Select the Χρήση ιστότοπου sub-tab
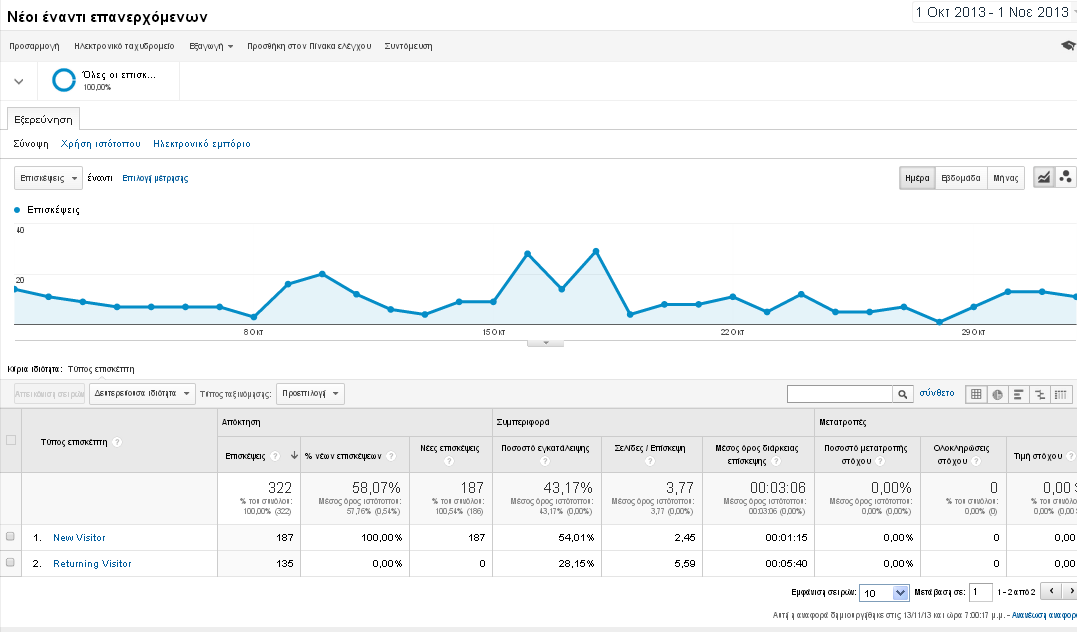Image resolution: width=1077 pixels, height=632 pixels. coord(100,144)
